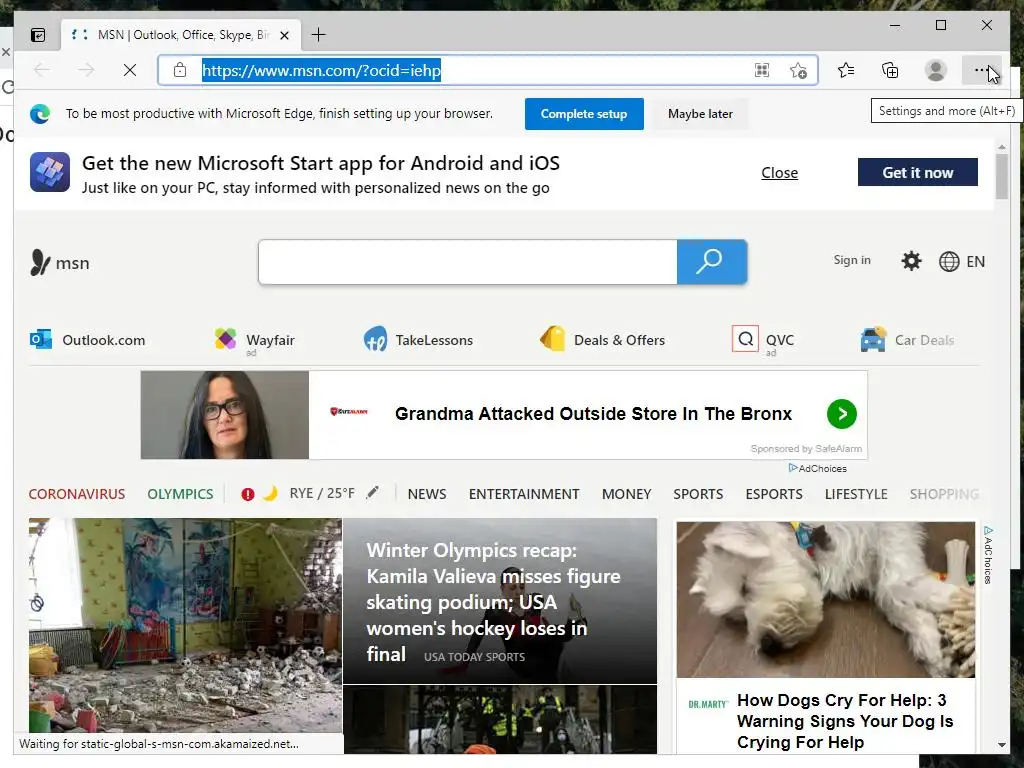The height and width of the screenshot is (768, 1024).
Task: Focus the MSN web search box
Action: pyautogui.click(x=468, y=262)
